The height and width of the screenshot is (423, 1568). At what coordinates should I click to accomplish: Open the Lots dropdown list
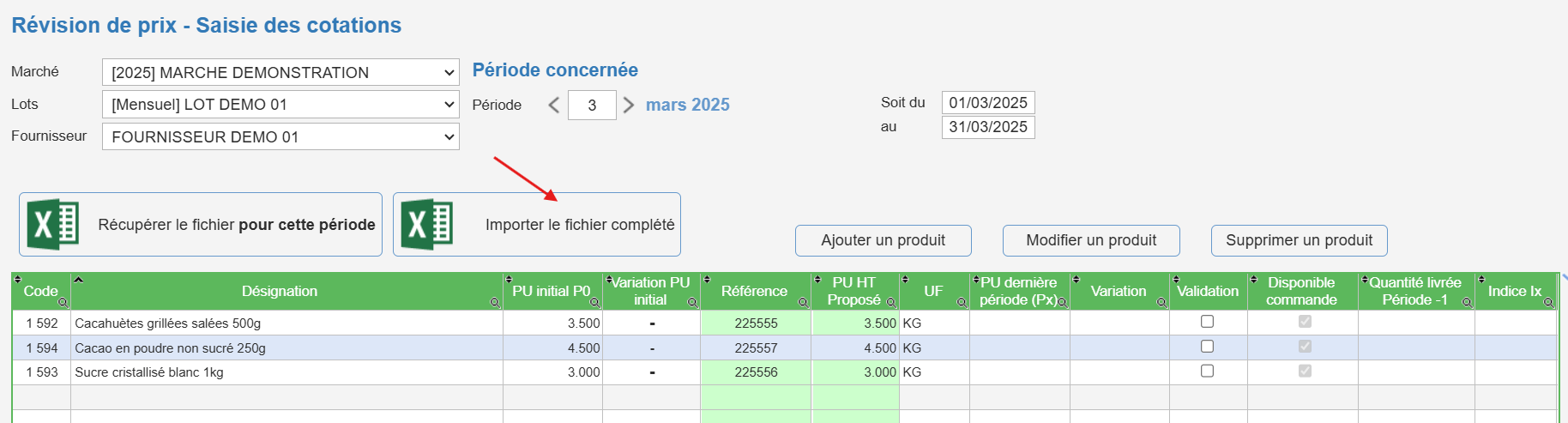280,105
